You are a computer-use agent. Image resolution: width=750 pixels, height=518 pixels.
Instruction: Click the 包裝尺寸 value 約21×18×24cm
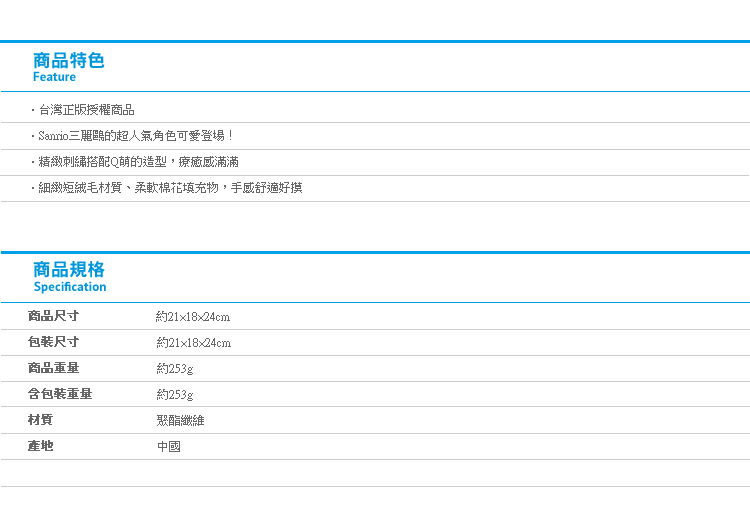(x=193, y=342)
